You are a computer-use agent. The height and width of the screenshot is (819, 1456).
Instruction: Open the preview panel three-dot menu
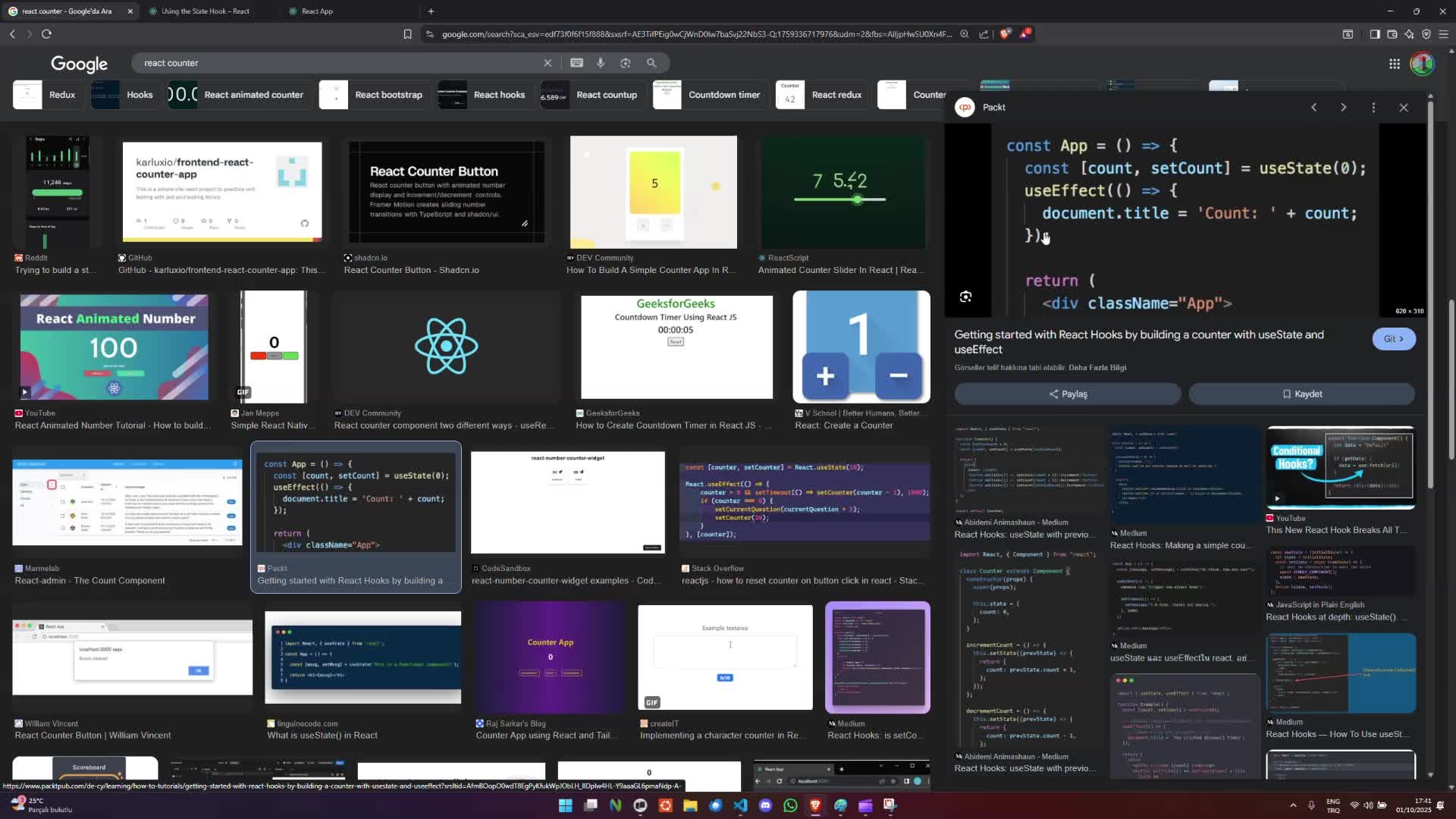1373,107
